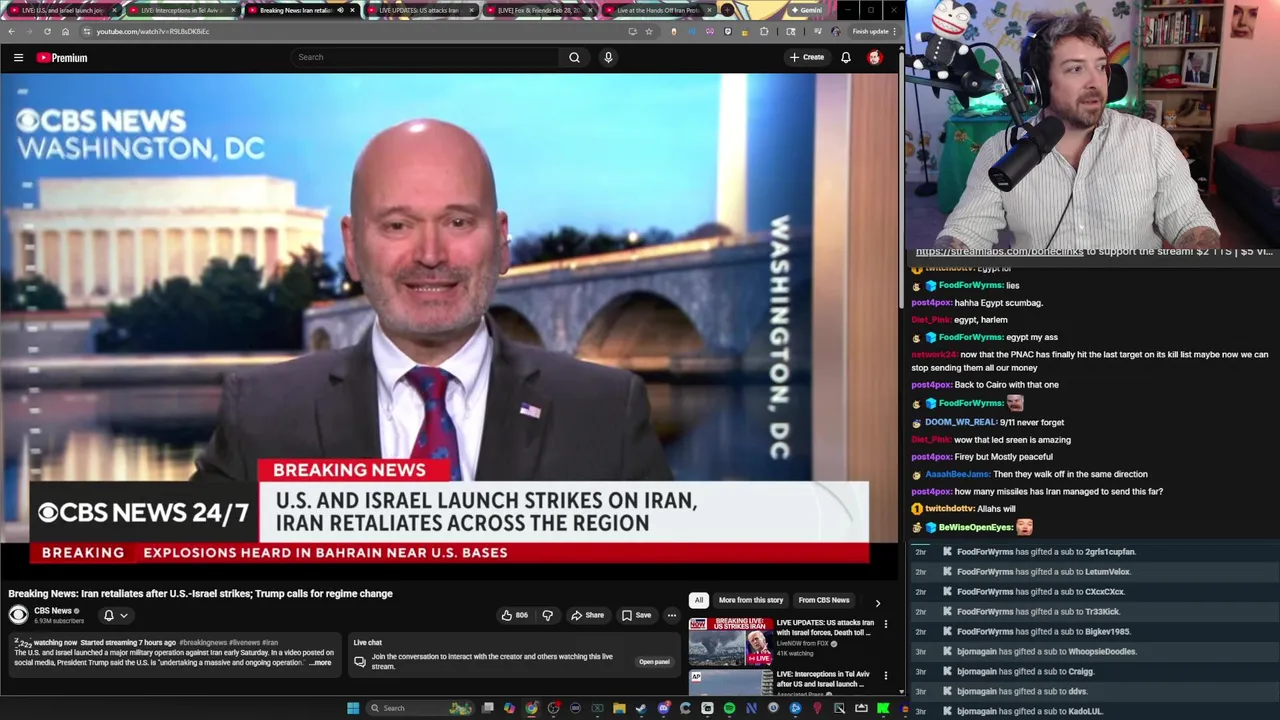
Task: Reload the YouTube page
Action: (47, 31)
